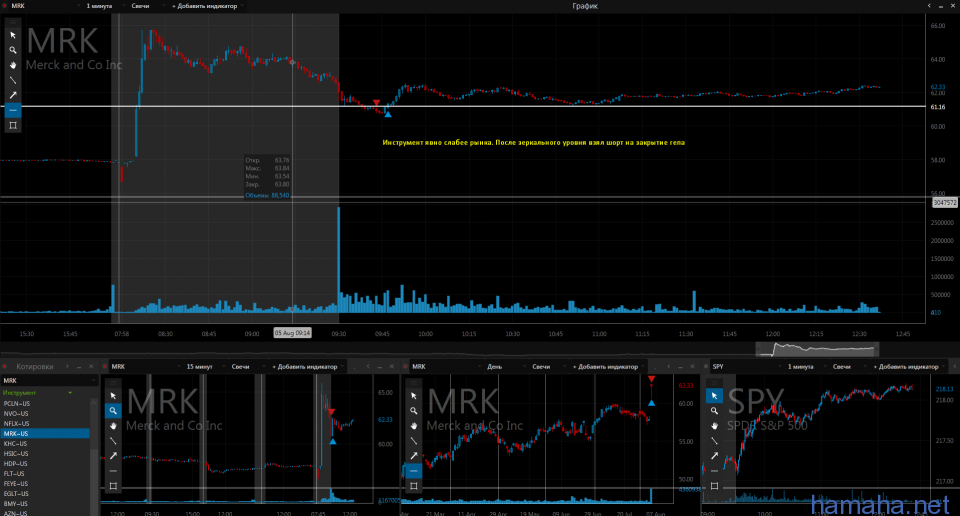This screenshot has width=960, height=516.
Task: Select zoom tool in daily MRK chart
Action: pos(414,411)
